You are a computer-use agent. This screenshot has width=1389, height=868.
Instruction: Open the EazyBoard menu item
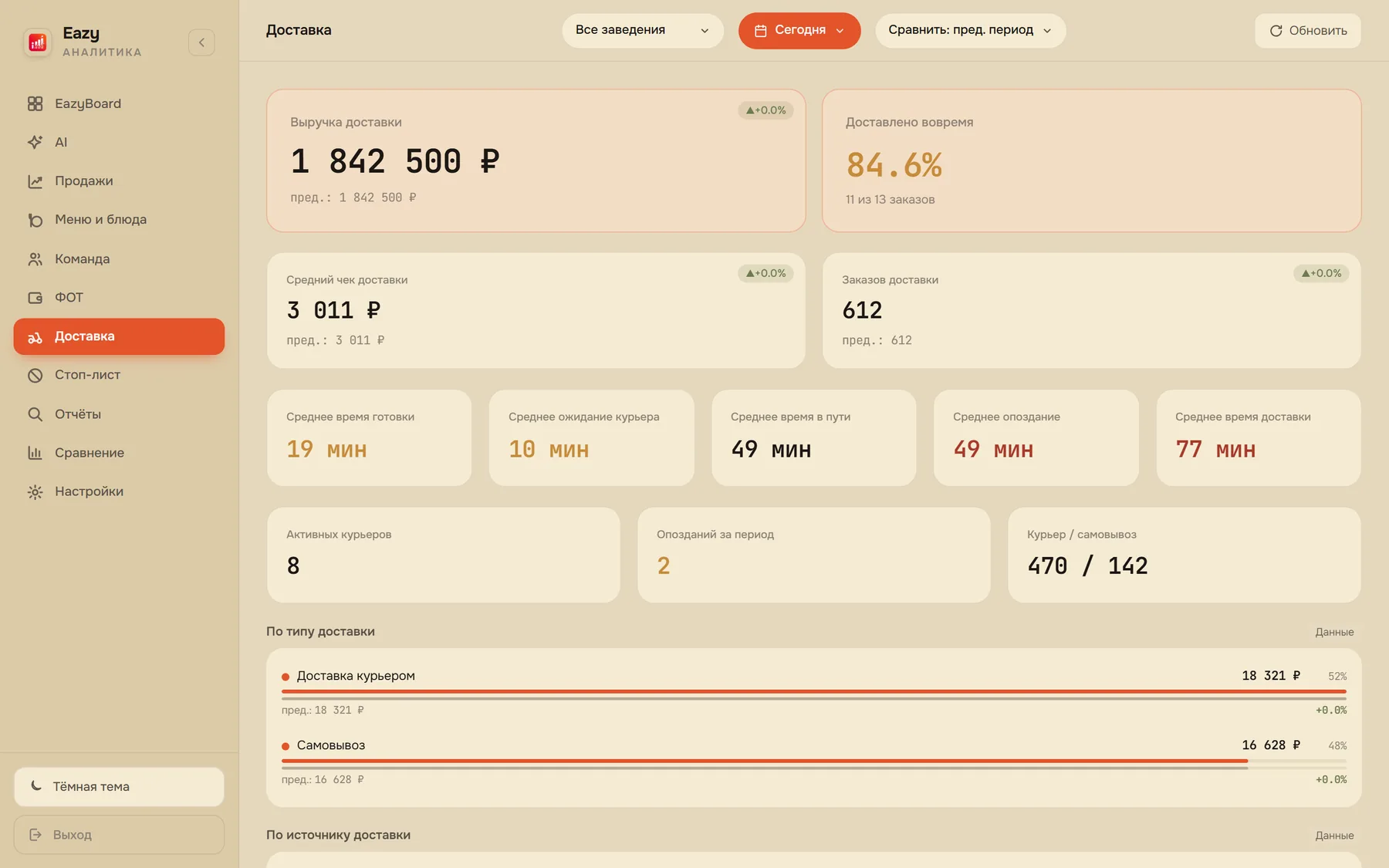119,103
